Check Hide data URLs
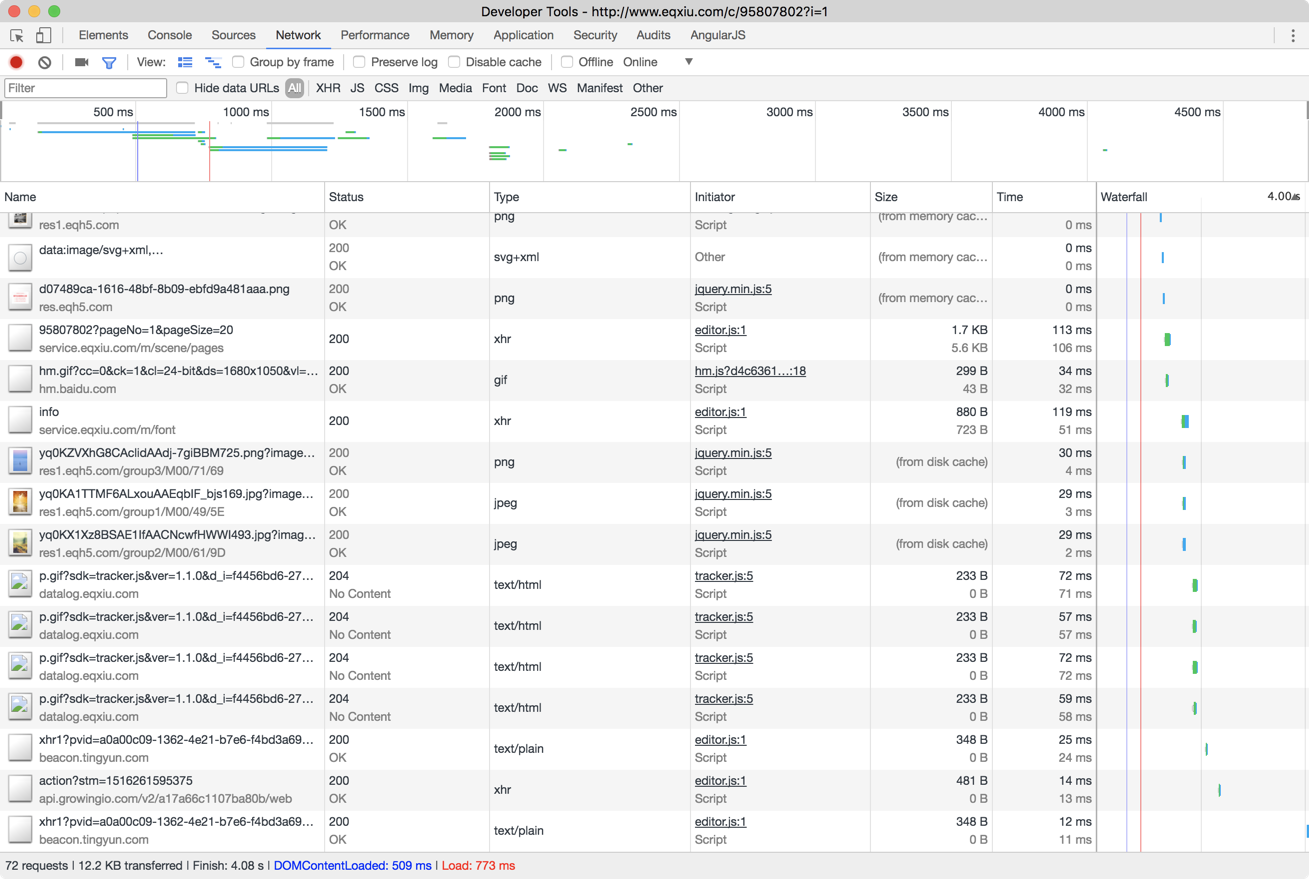The height and width of the screenshot is (879, 1309). [x=182, y=88]
